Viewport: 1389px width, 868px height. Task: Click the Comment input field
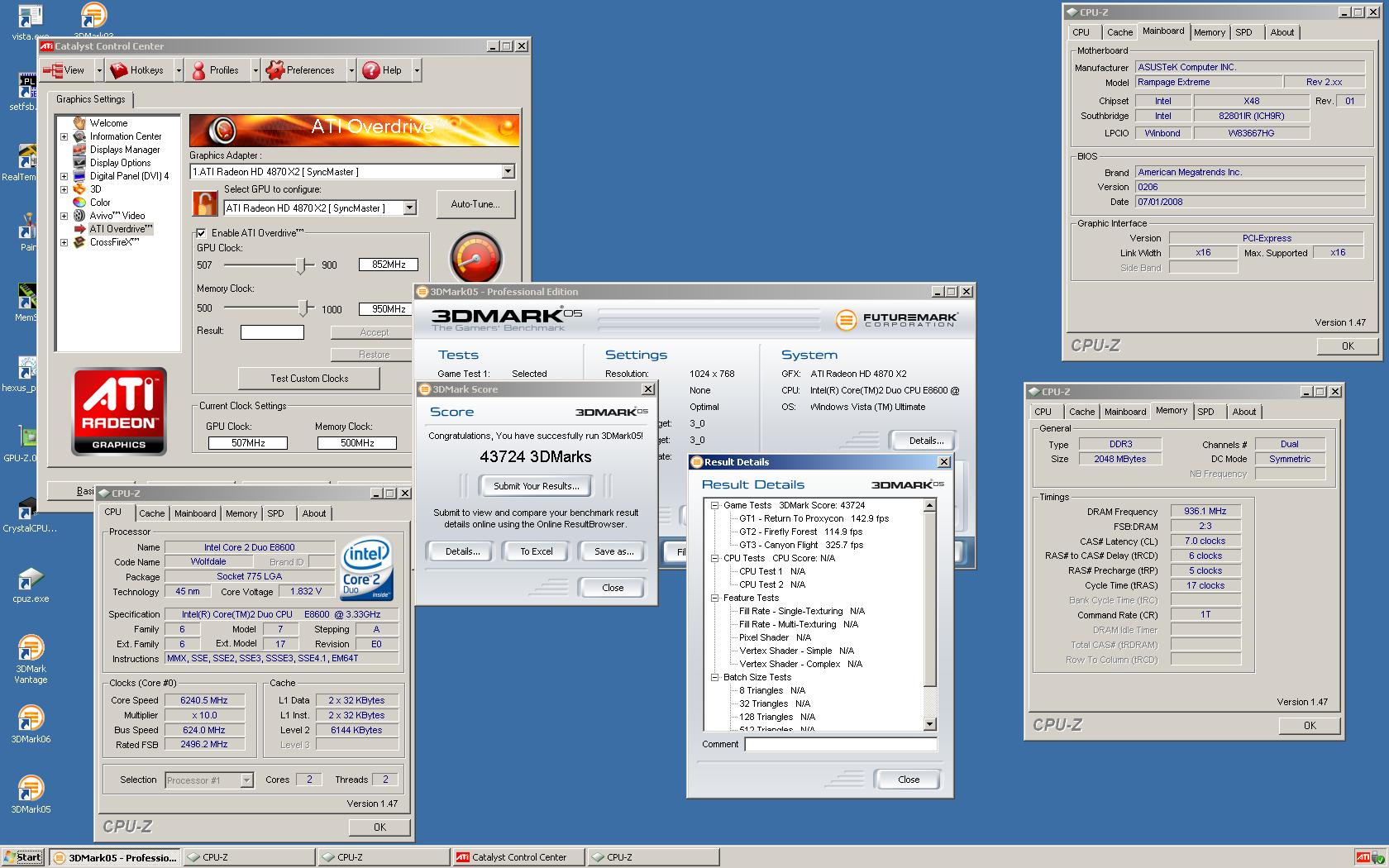pos(841,744)
